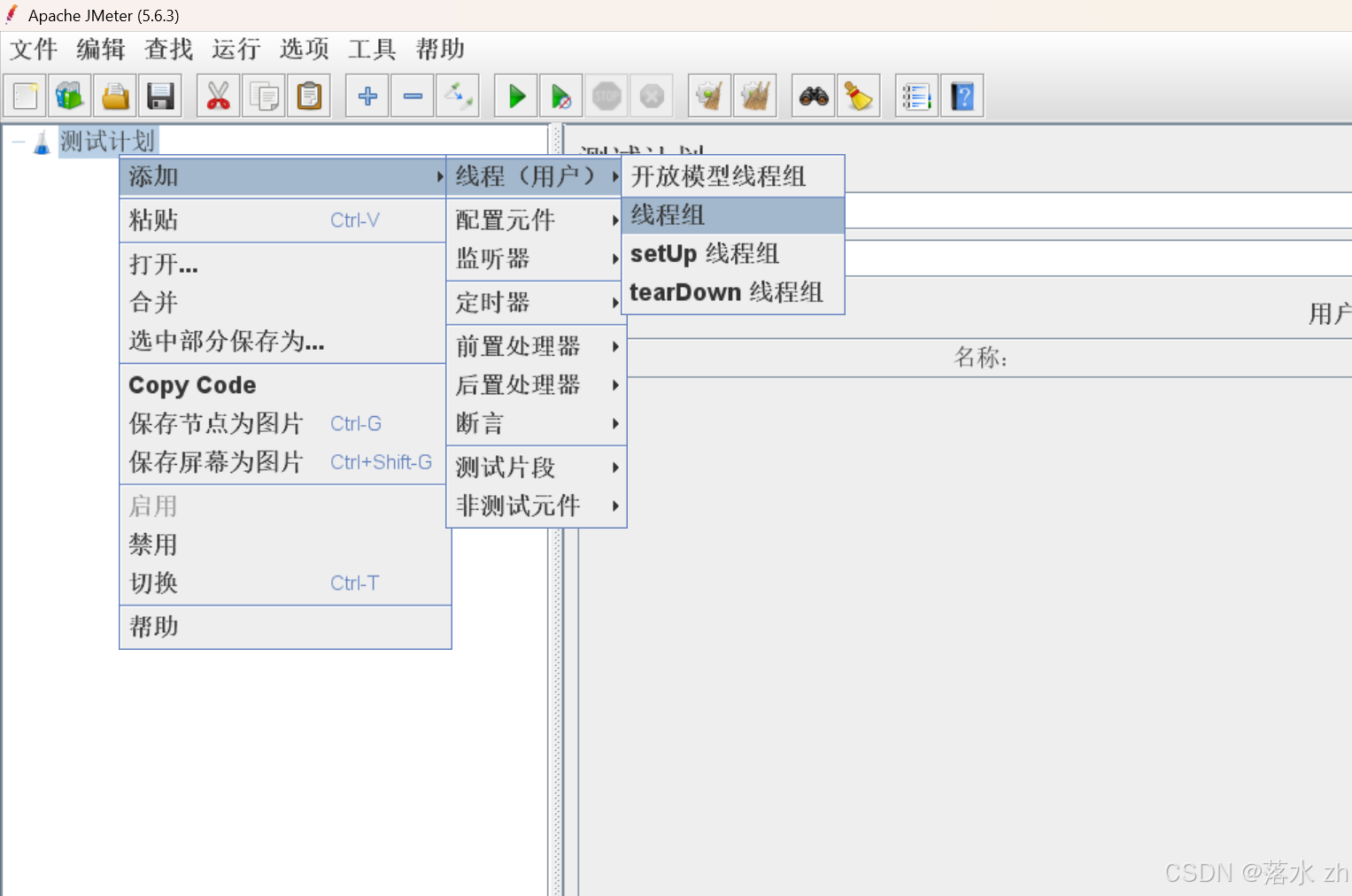Image resolution: width=1352 pixels, height=896 pixels.
Task: Click the Save floppy disk icon
Action: pos(160,96)
